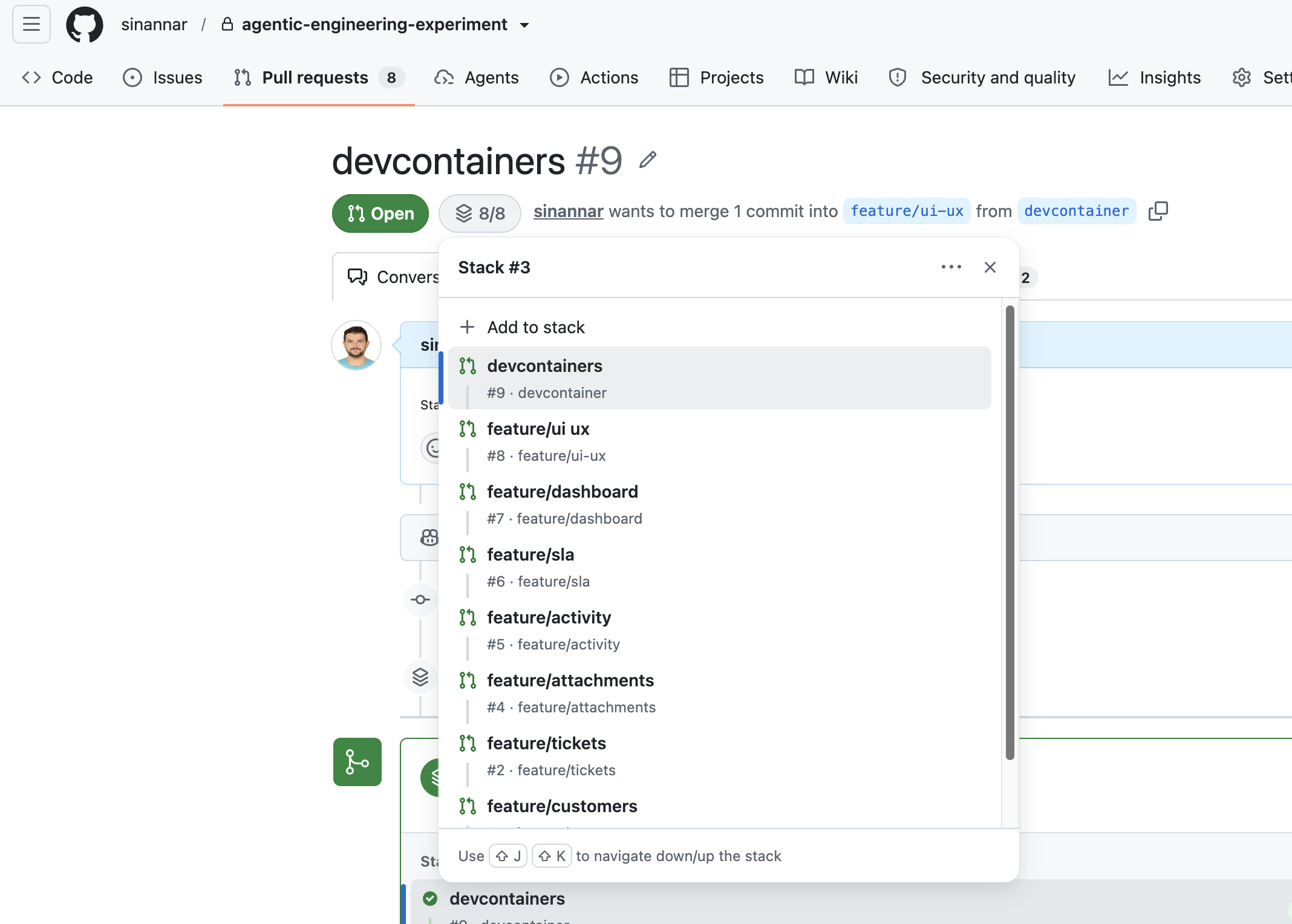Open the Stack #3 more options menu
The image size is (1292, 924).
tap(951, 267)
